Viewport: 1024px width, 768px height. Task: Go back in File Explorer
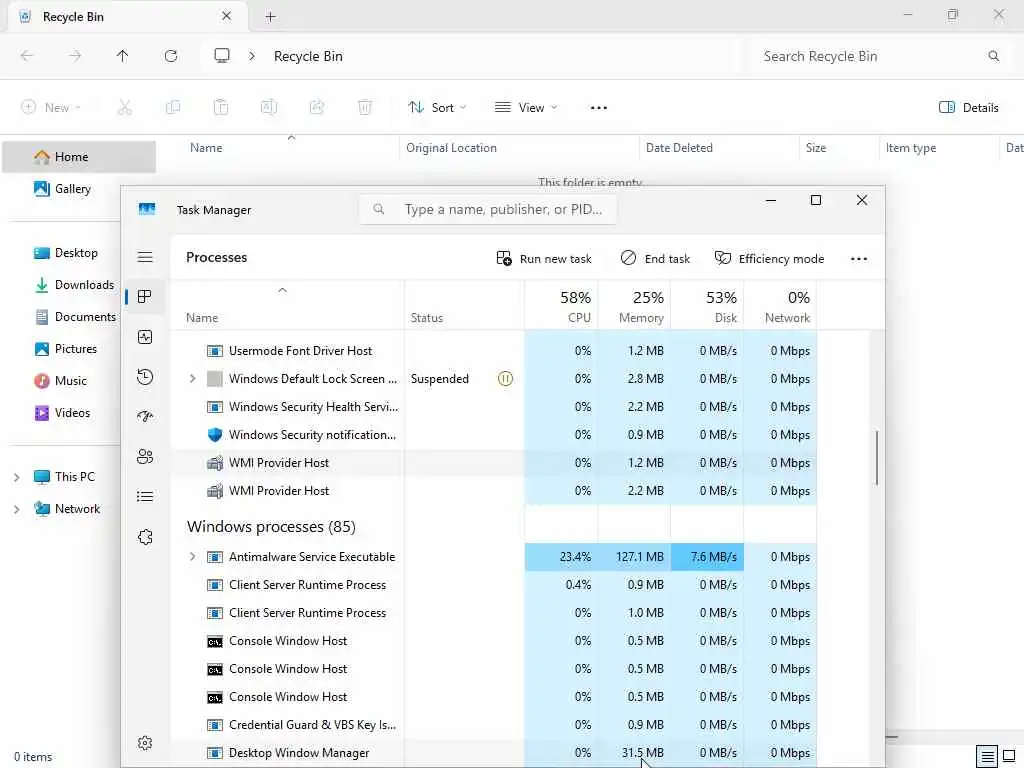point(27,56)
